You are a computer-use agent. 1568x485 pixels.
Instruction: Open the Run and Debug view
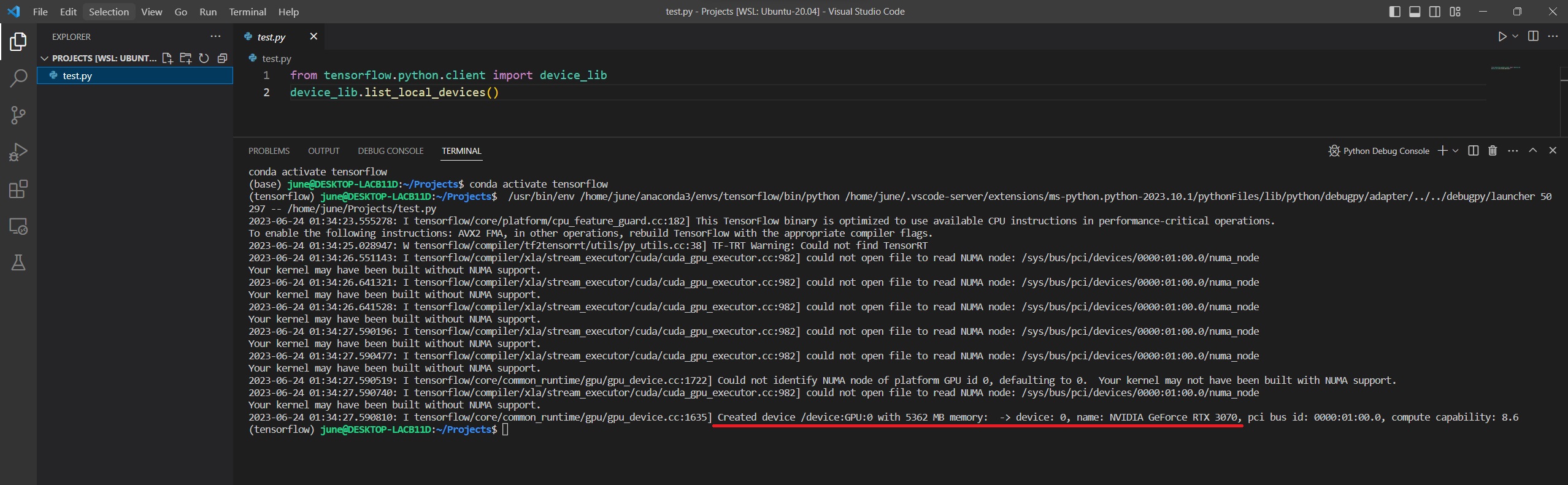[18, 152]
